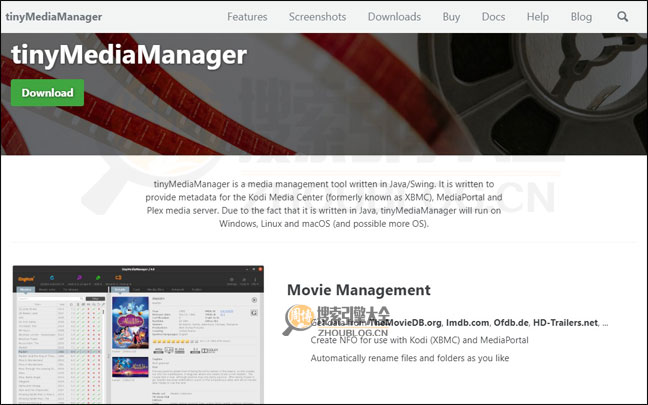Open the search magnifier icon in navbar

pyautogui.click(x=622, y=17)
